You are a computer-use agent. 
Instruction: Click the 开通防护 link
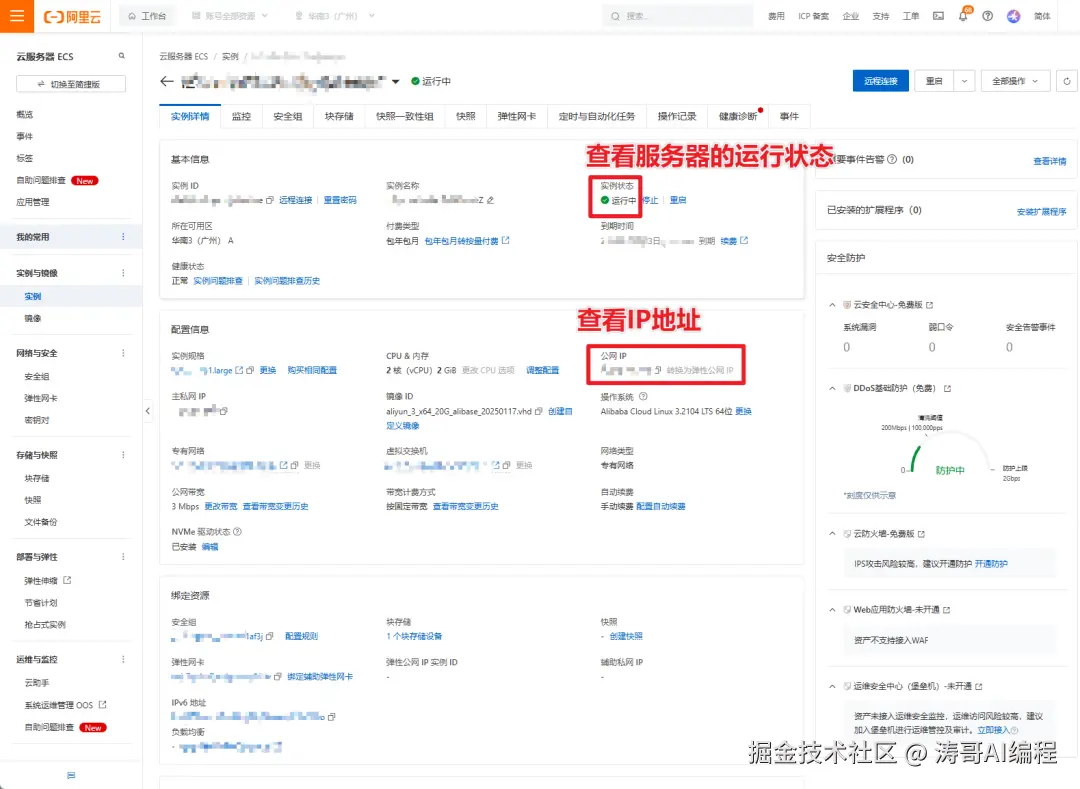pos(991,564)
